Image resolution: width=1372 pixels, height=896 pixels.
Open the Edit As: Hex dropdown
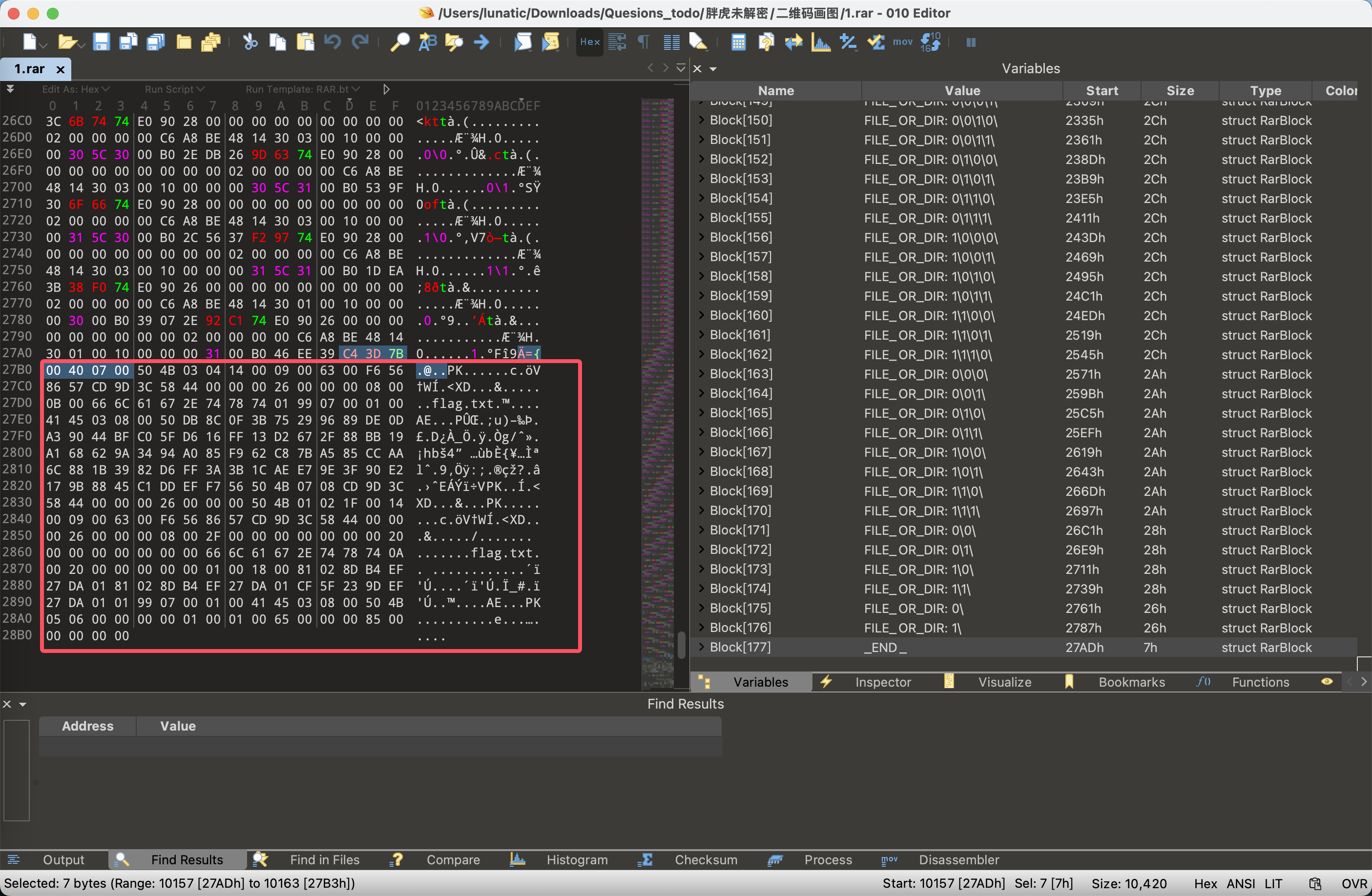(x=76, y=89)
